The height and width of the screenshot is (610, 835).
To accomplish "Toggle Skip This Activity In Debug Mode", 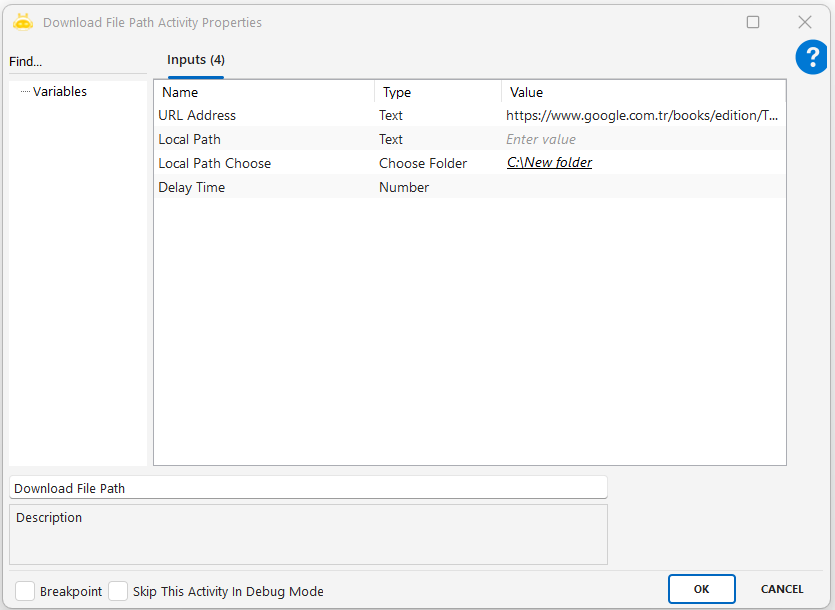I will pyautogui.click(x=118, y=591).
